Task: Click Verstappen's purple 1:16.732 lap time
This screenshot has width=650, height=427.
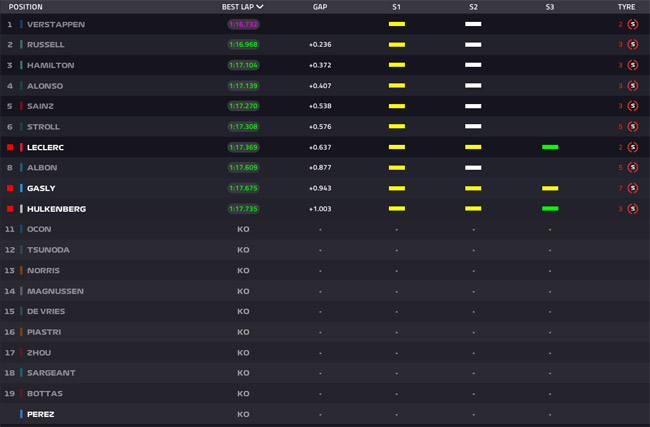Action: [x=243, y=24]
